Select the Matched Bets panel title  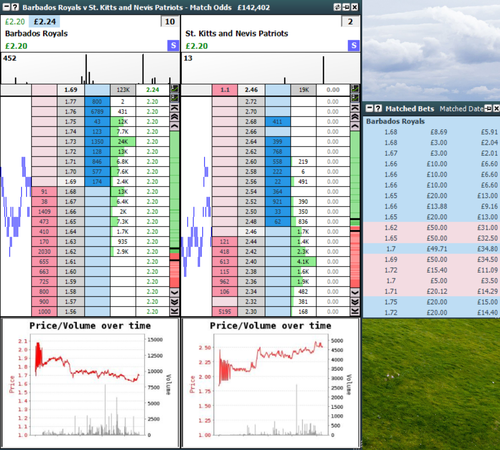click(x=410, y=109)
